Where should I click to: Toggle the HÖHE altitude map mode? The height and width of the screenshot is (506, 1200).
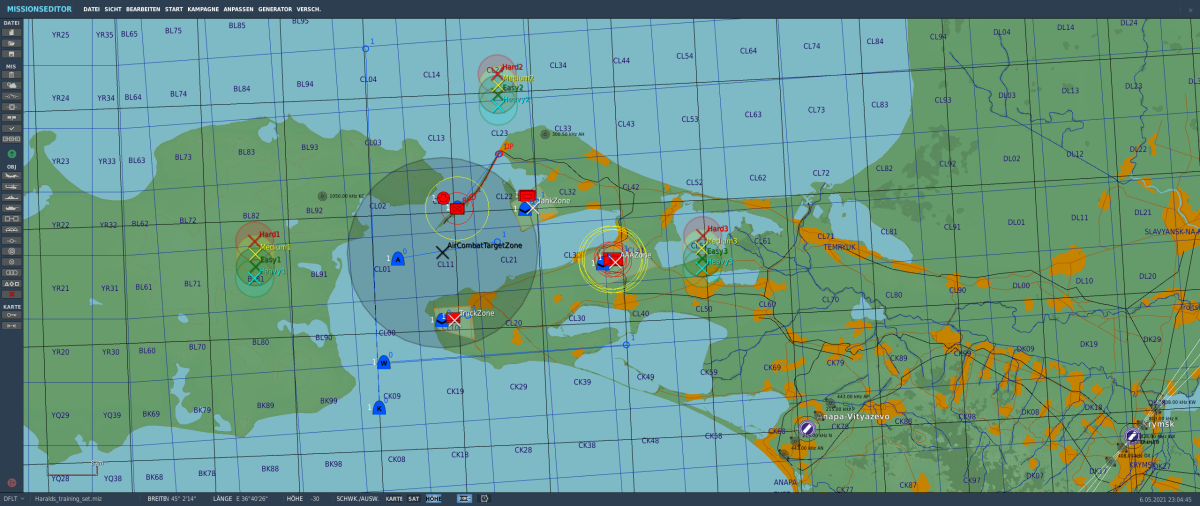433,498
